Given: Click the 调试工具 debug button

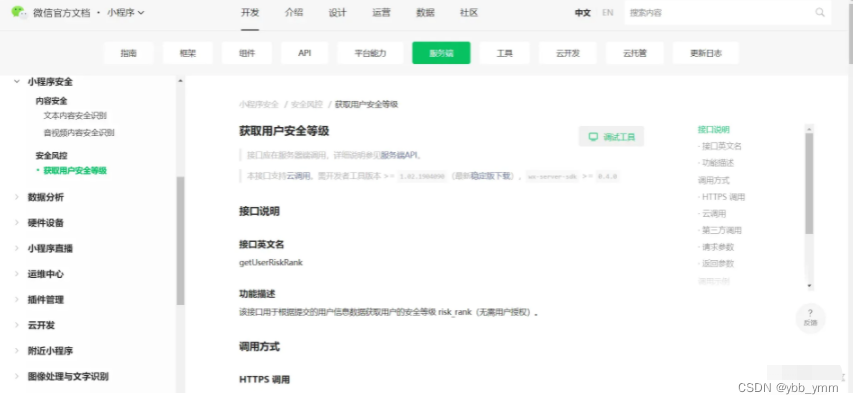Looking at the screenshot, I should point(611,136).
